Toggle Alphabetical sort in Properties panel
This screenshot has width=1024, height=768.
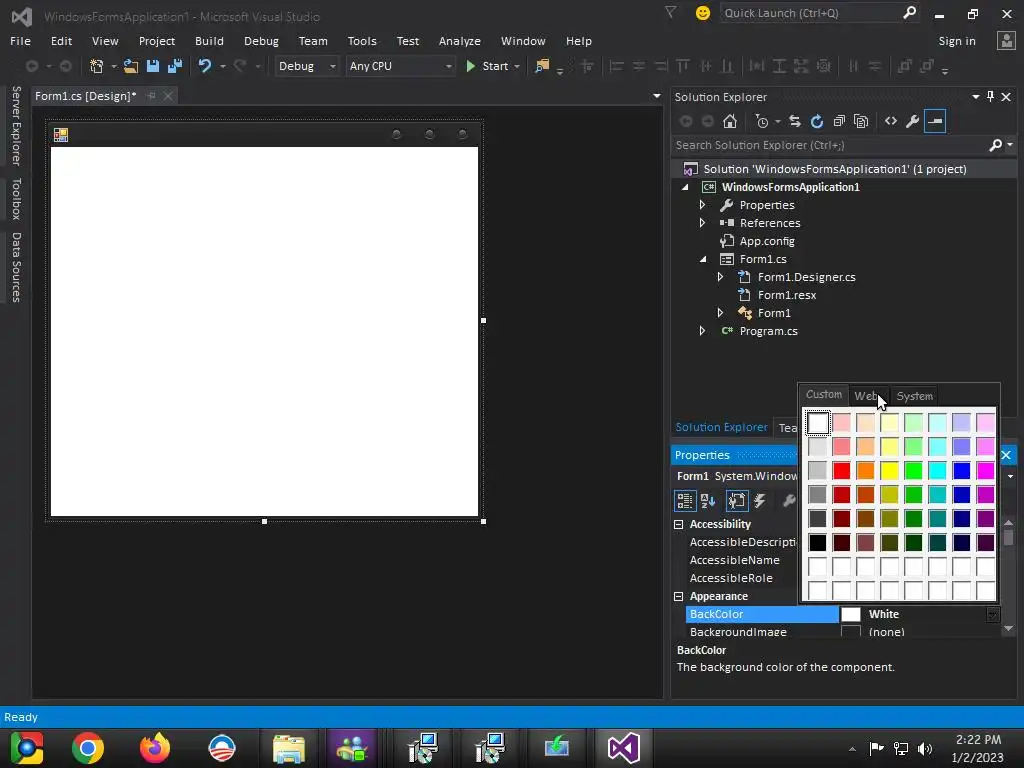click(708, 501)
